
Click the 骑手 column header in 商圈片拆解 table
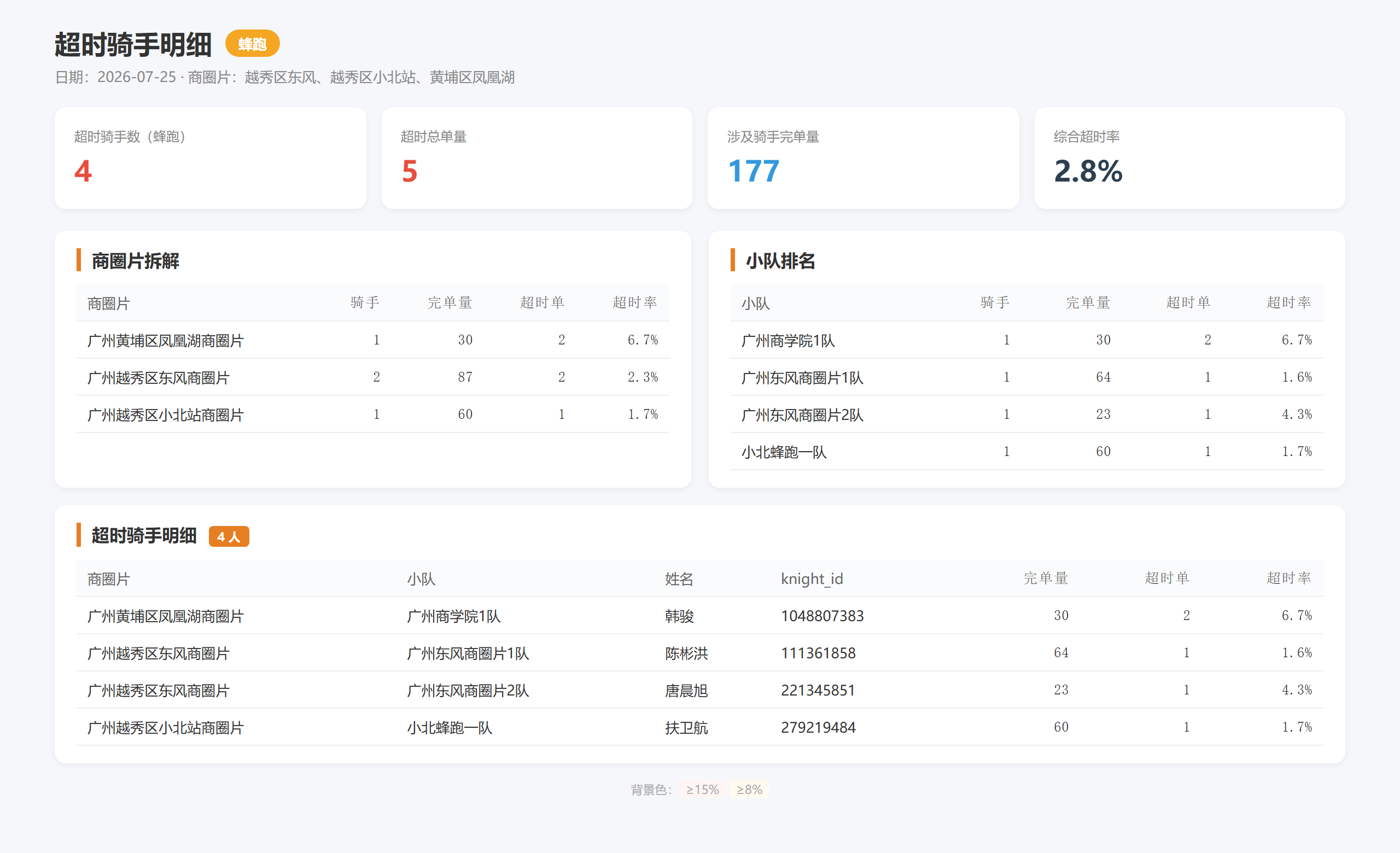pyautogui.click(x=365, y=303)
